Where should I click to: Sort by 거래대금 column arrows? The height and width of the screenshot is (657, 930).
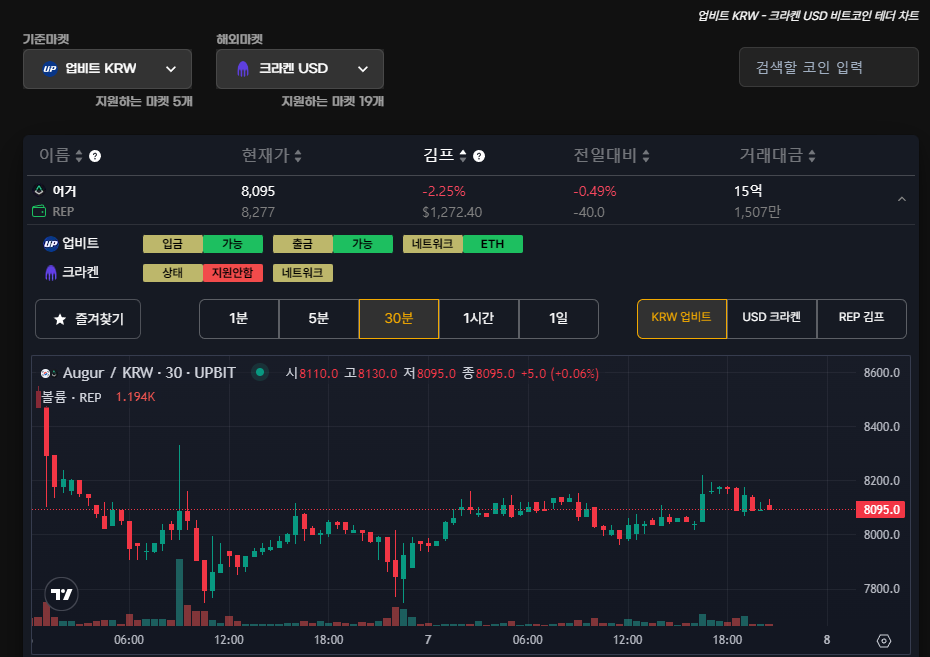click(x=811, y=156)
